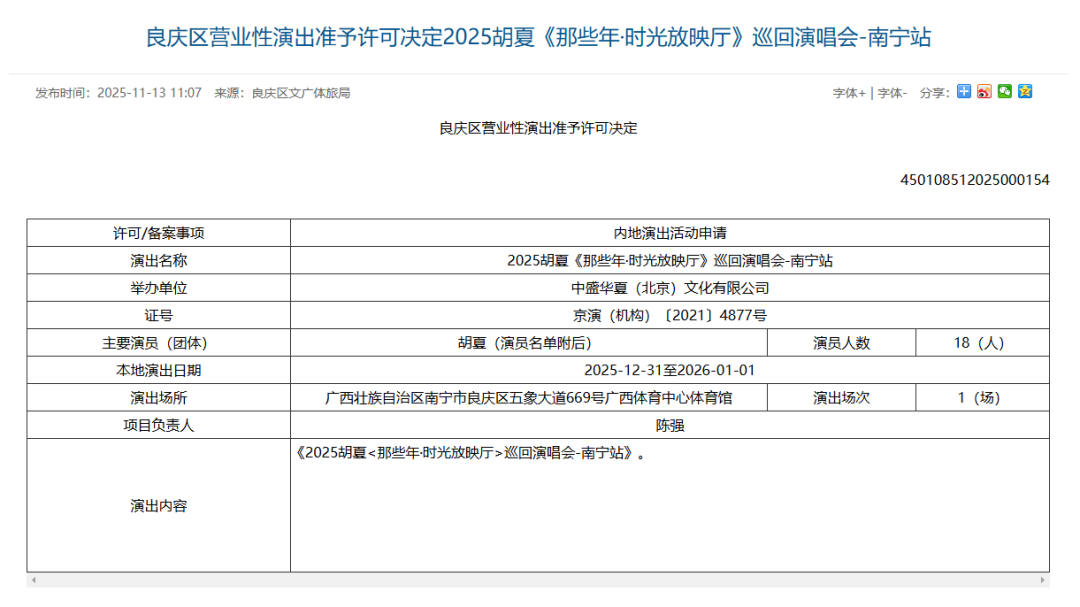Viewport: 1080px width, 607px height.
Task: Share the page to Sina Weibo
Action: 984,92
